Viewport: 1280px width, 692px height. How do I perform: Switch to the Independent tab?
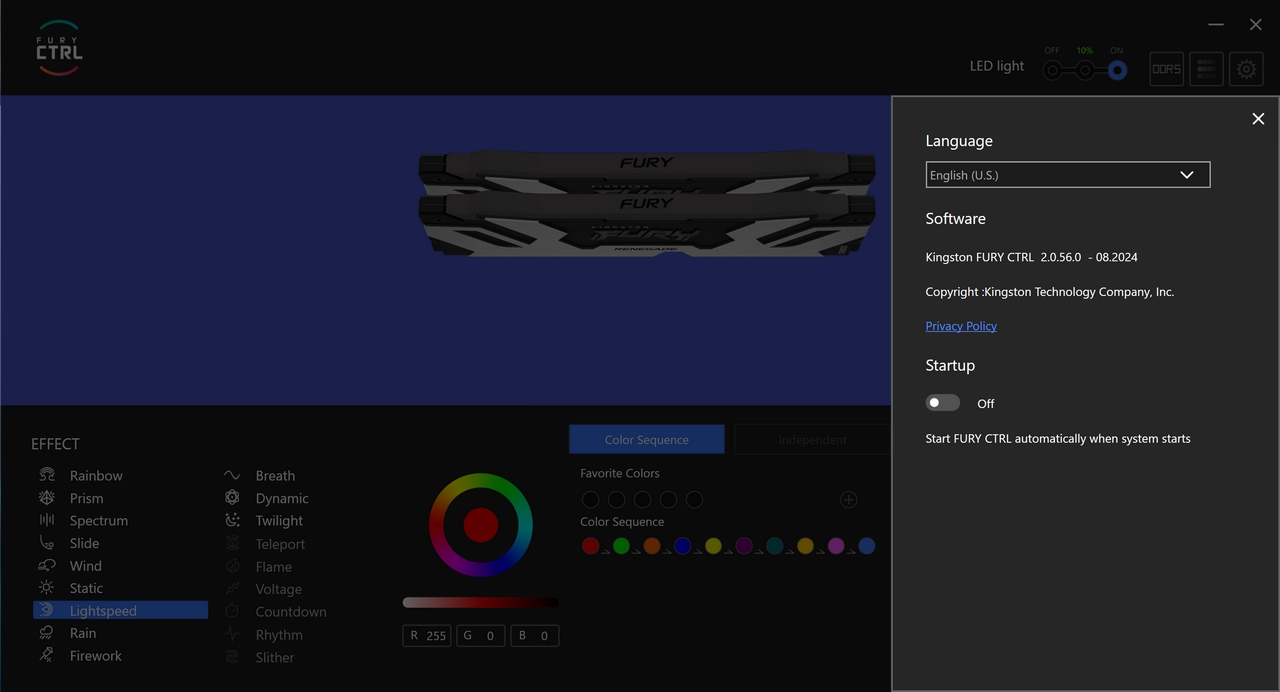[812, 439]
